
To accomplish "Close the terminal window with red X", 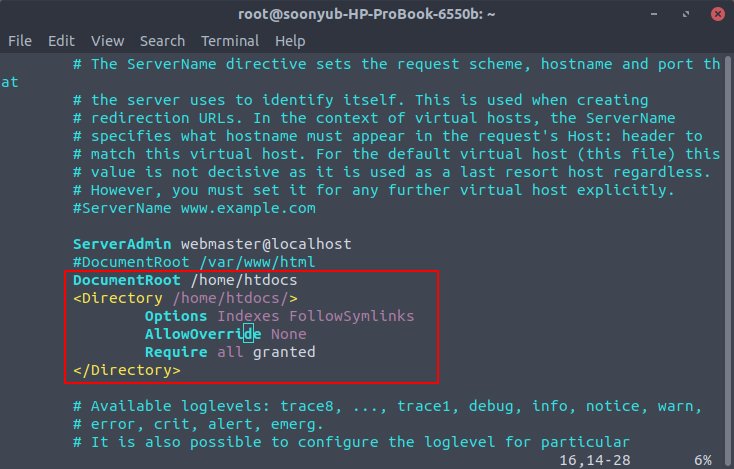I will click(x=718, y=14).
